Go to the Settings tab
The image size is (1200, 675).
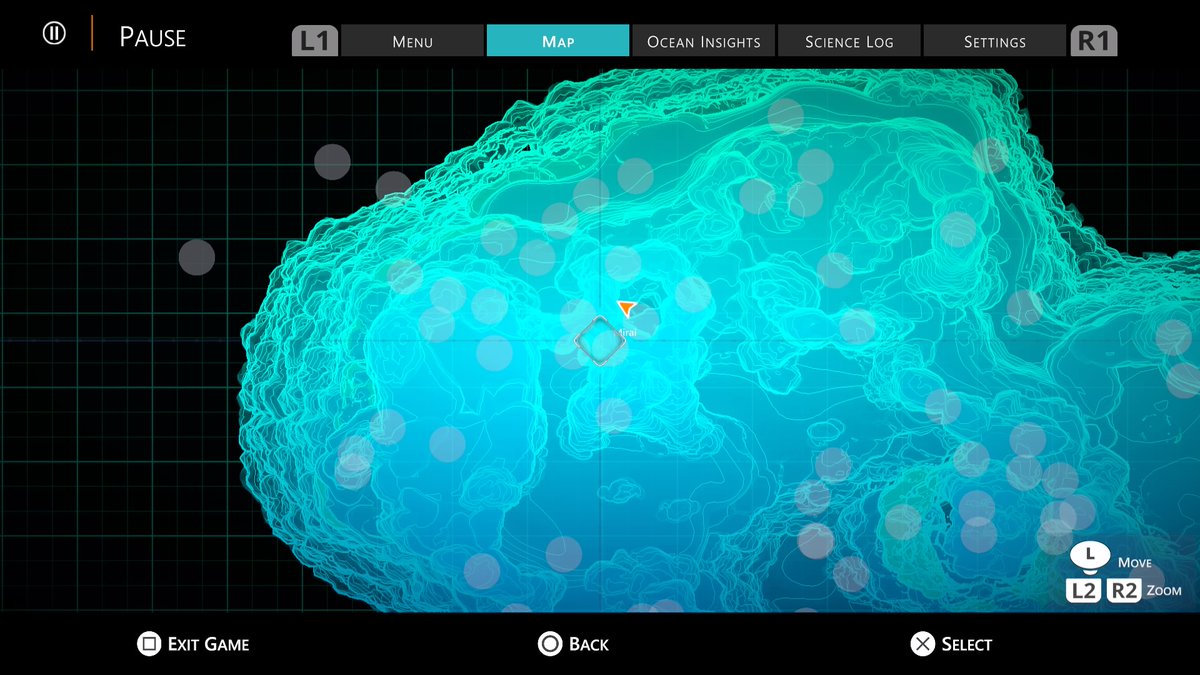click(995, 41)
